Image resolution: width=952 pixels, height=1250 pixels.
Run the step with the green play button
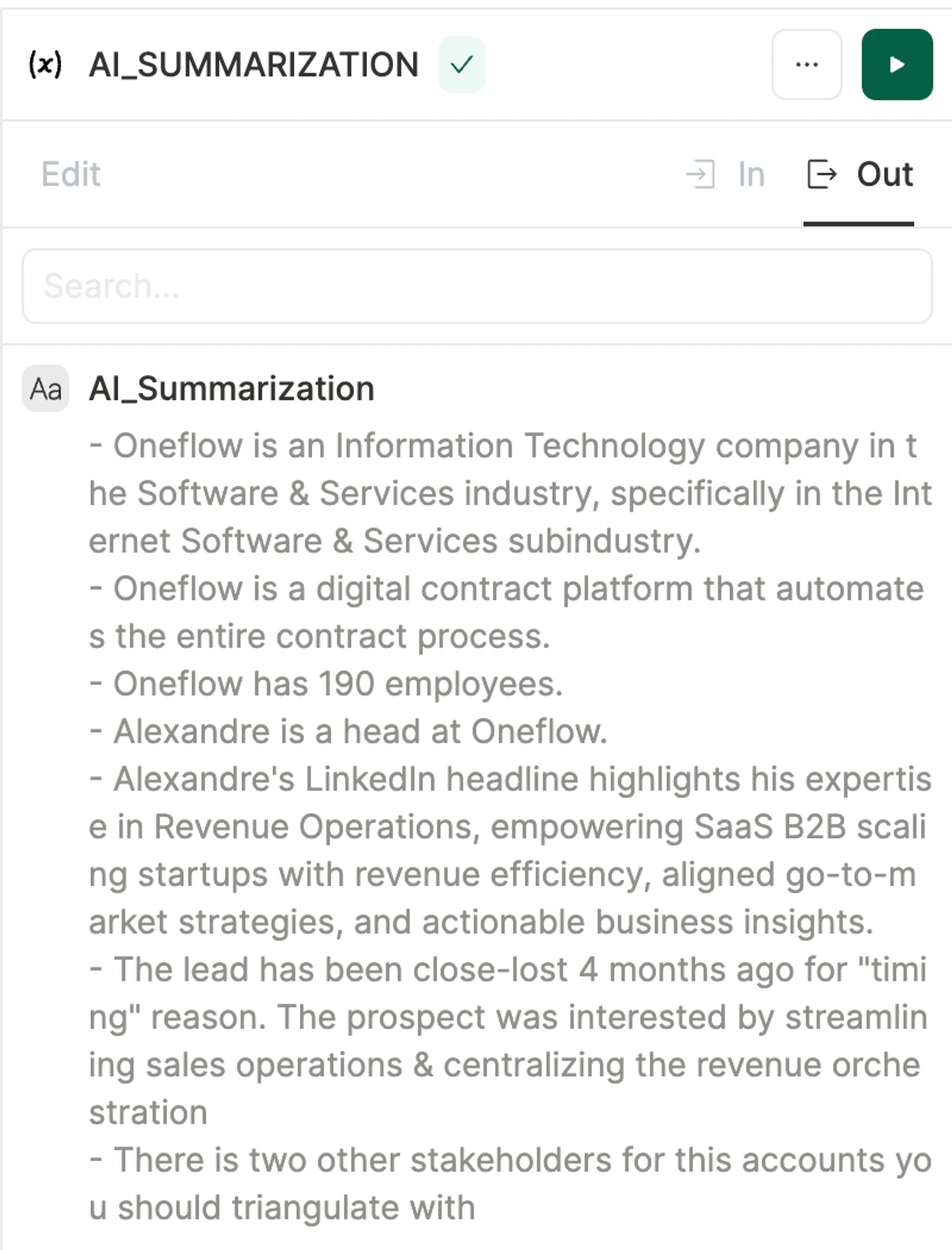click(897, 65)
